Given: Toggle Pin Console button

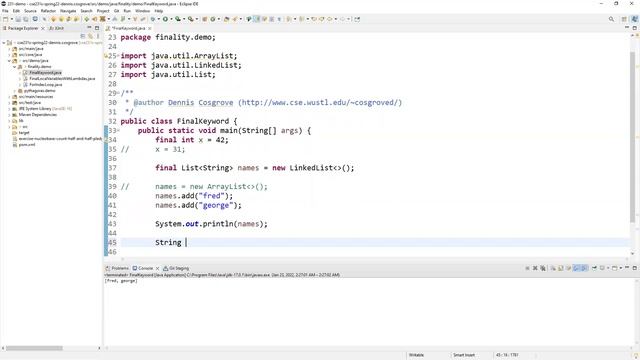Looking at the screenshot, I should 594,268.
